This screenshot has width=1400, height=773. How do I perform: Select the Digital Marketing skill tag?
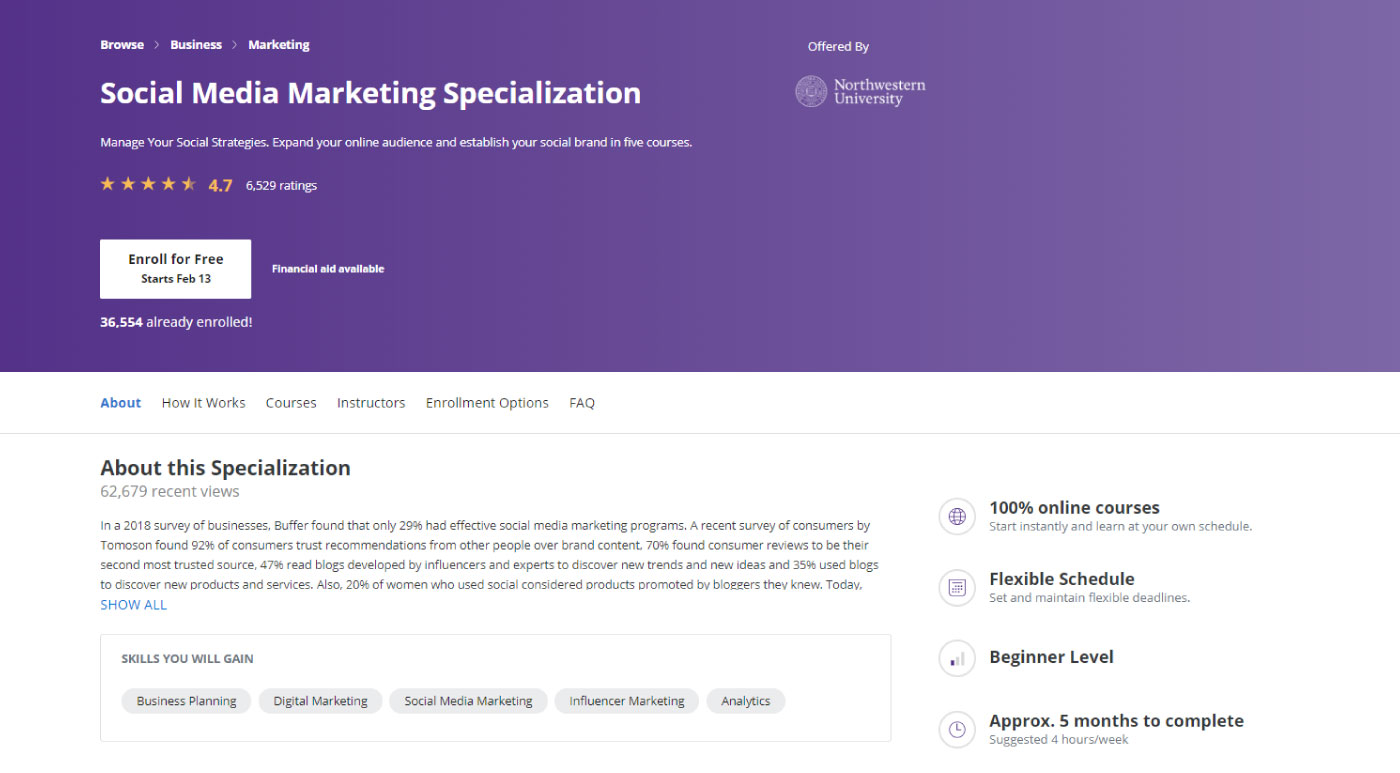tap(320, 701)
